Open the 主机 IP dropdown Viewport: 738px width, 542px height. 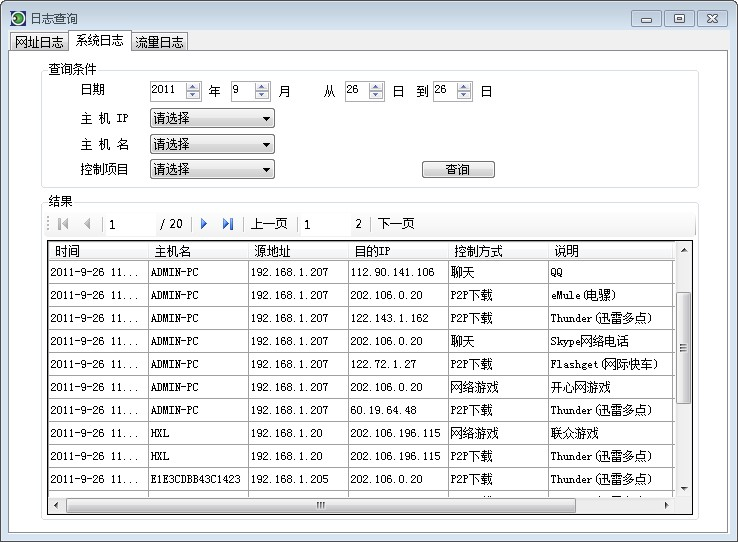pos(212,118)
